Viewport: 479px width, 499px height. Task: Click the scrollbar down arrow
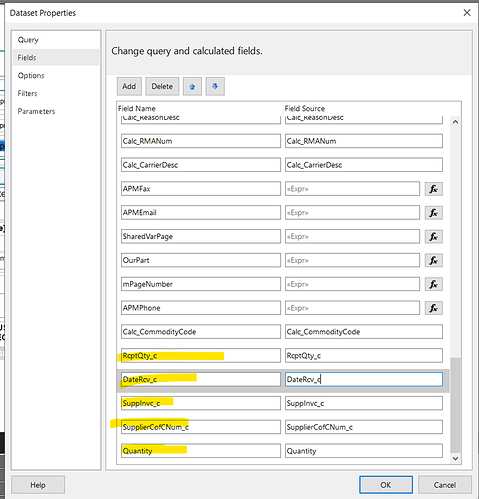455,458
